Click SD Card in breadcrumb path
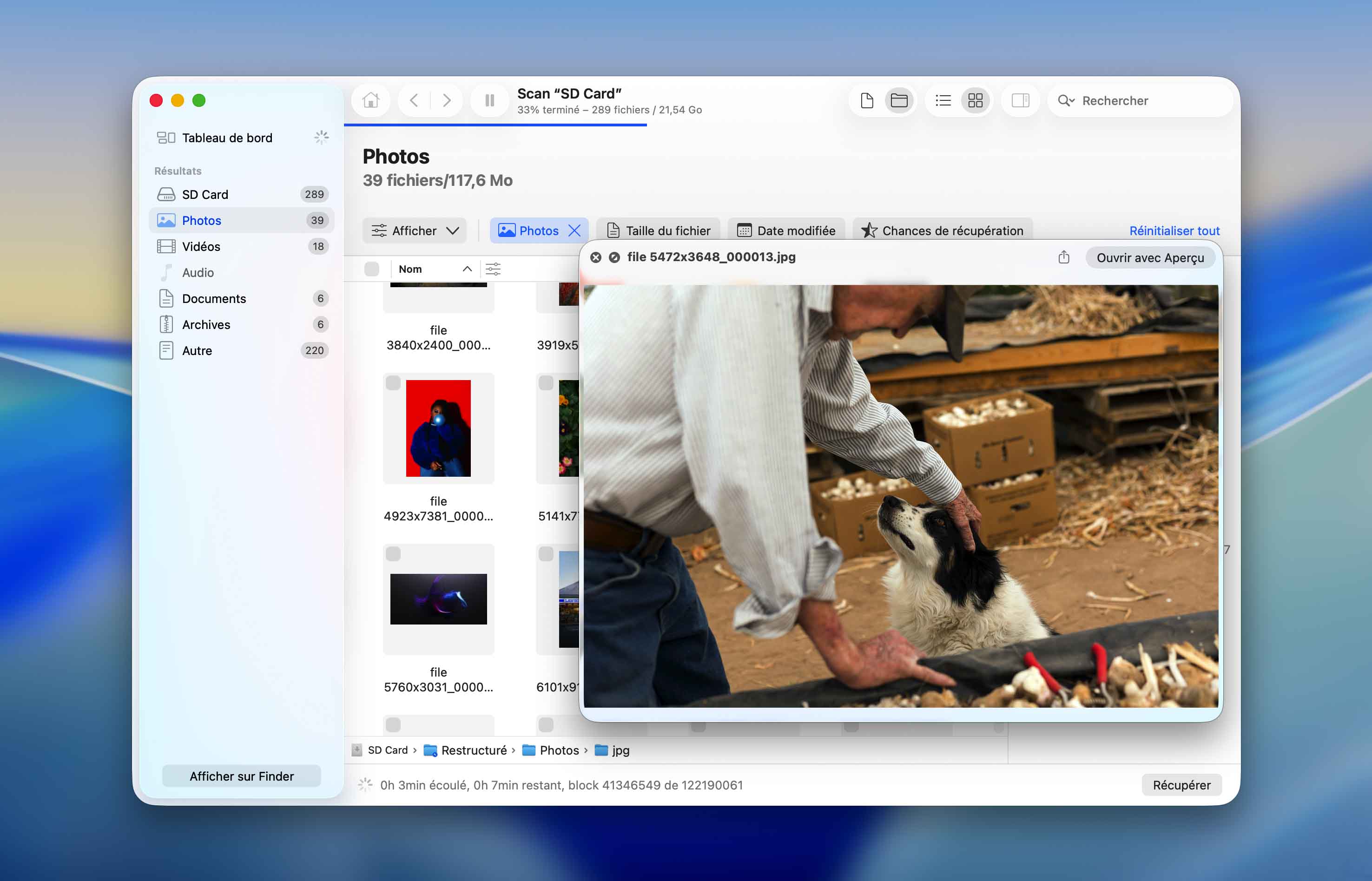Viewport: 1372px width, 881px height. tap(381, 750)
